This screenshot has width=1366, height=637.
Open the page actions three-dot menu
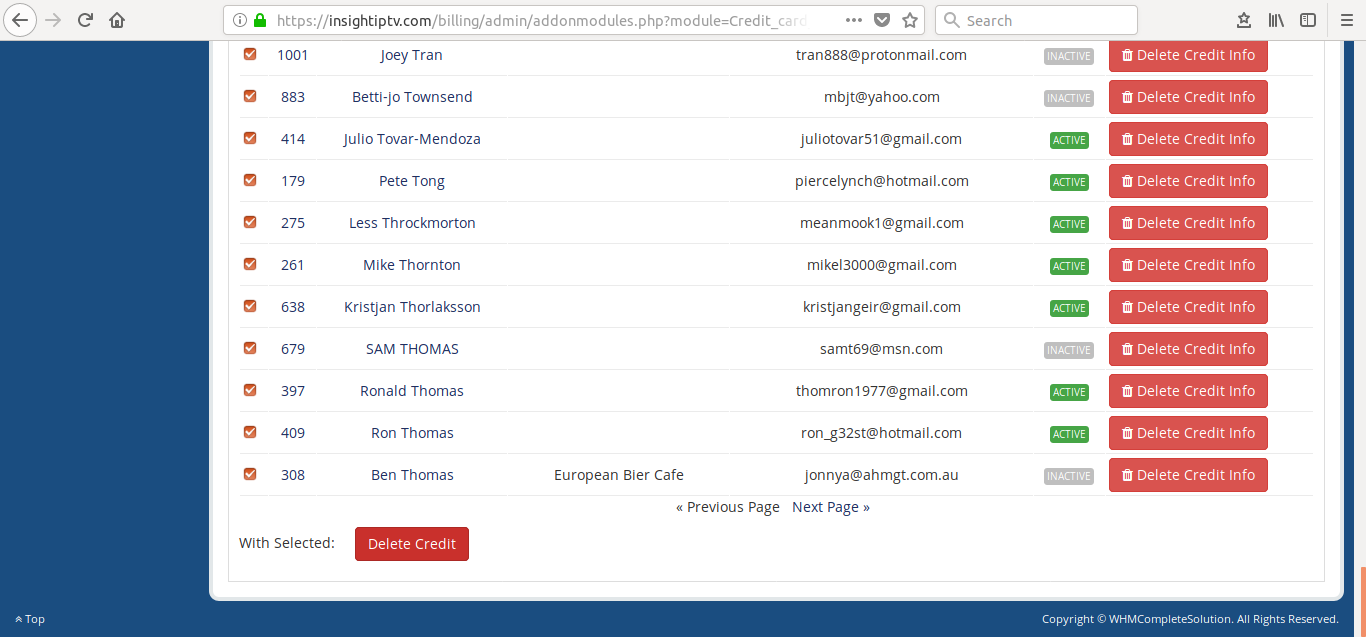(853, 20)
